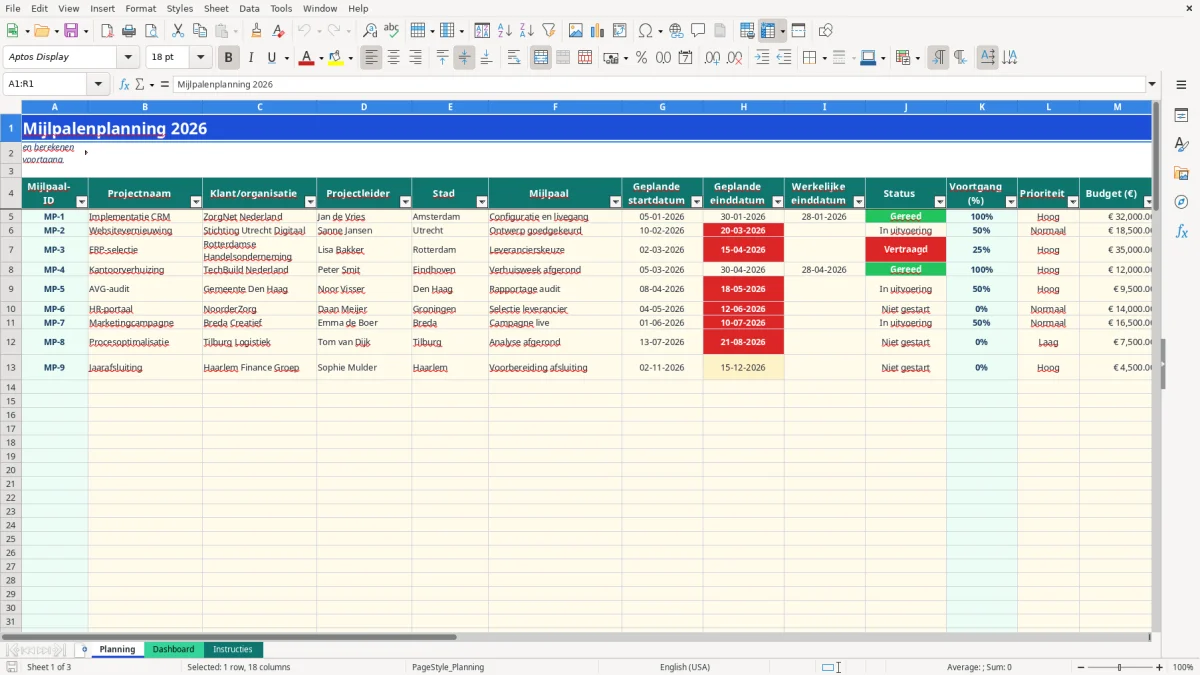1200x675 pixels.
Task: Open the Stad column filter dropdown
Action: pyautogui.click(x=481, y=202)
